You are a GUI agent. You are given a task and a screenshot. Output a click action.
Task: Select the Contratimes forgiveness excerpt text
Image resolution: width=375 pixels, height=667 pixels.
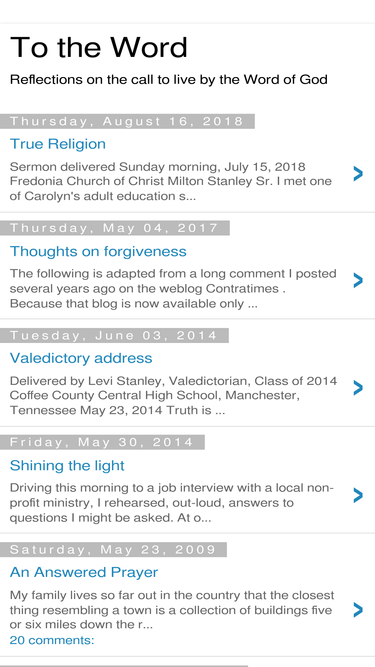click(173, 288)
